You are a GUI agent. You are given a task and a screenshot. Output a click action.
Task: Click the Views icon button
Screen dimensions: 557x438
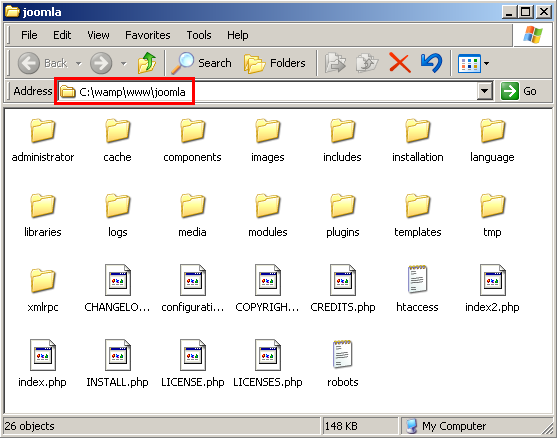point(469,64)
